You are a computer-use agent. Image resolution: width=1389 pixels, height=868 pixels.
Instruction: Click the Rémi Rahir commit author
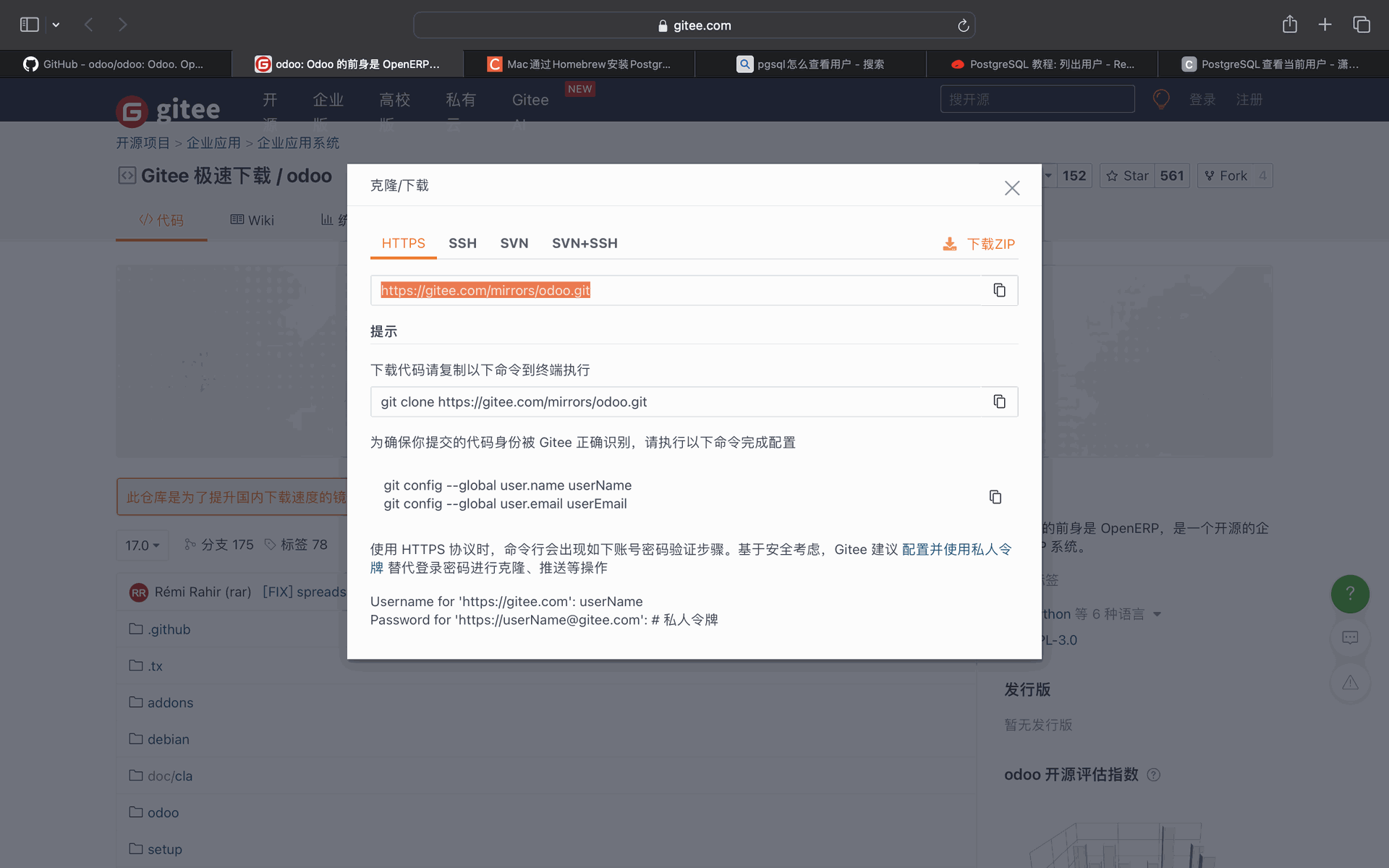(x=203, y=592)
